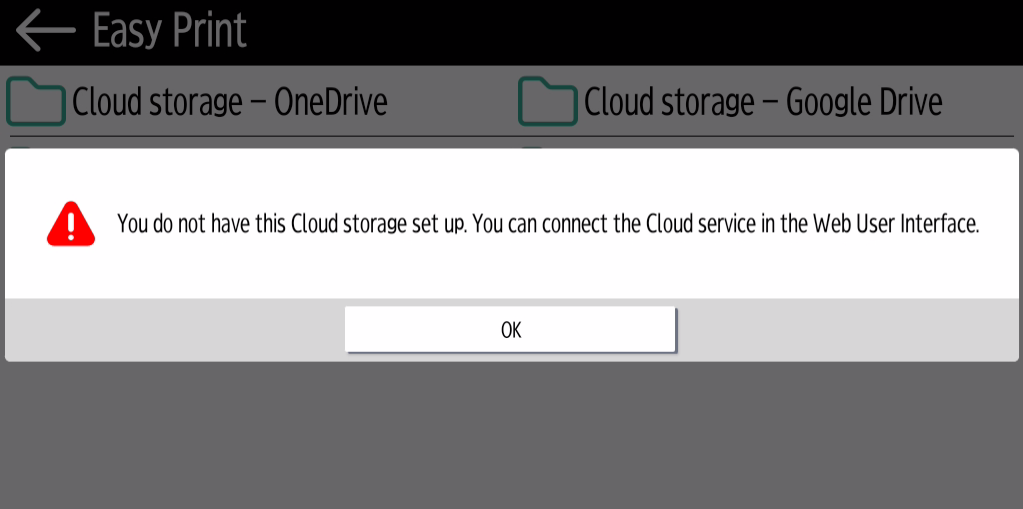Click the white dialog area above the warning icon
The height and width of the screenshot is (509, 1023).
tap(70, 173)
